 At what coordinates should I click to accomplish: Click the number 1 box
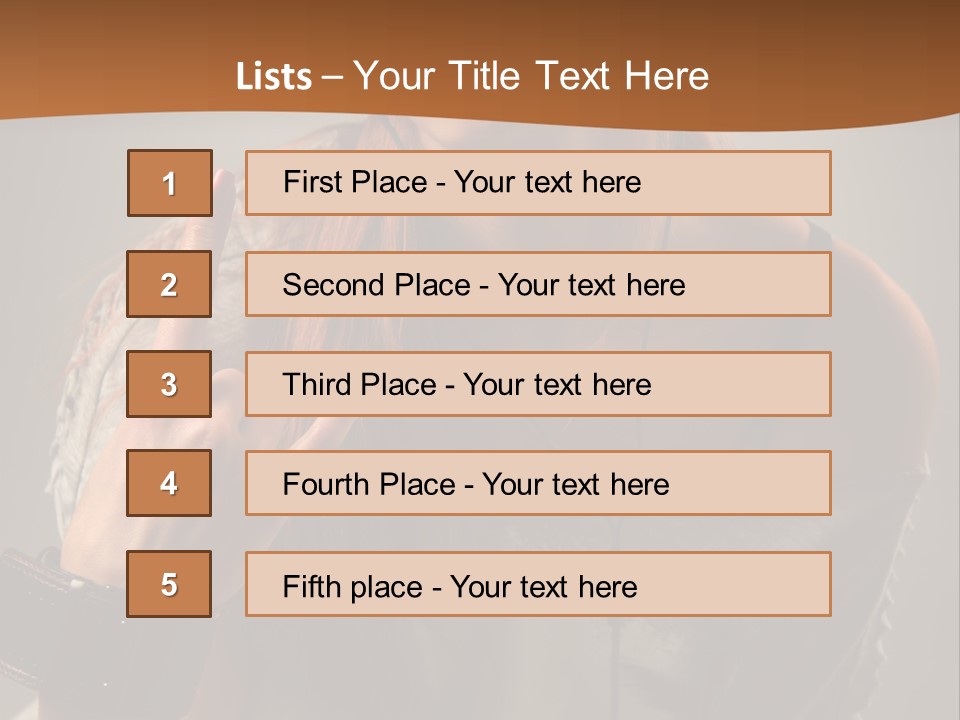pos(169,183)
